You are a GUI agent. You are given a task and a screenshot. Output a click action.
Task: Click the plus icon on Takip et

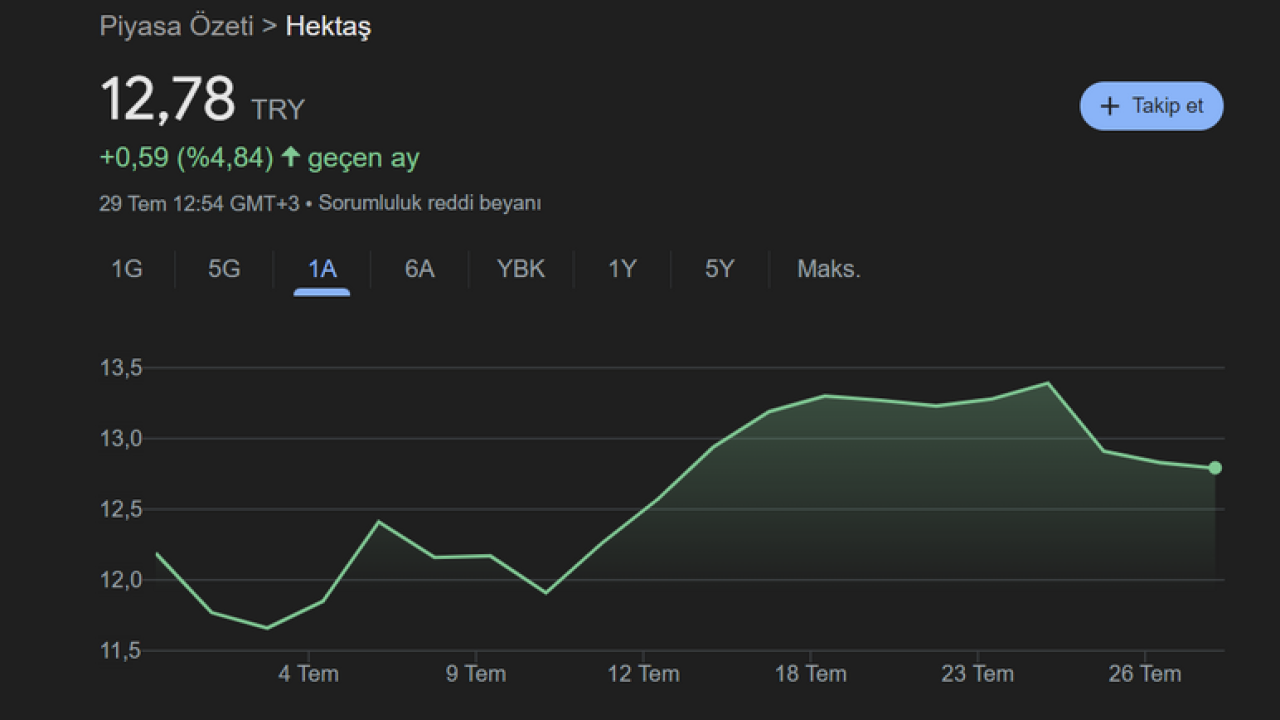(1109, 106)
